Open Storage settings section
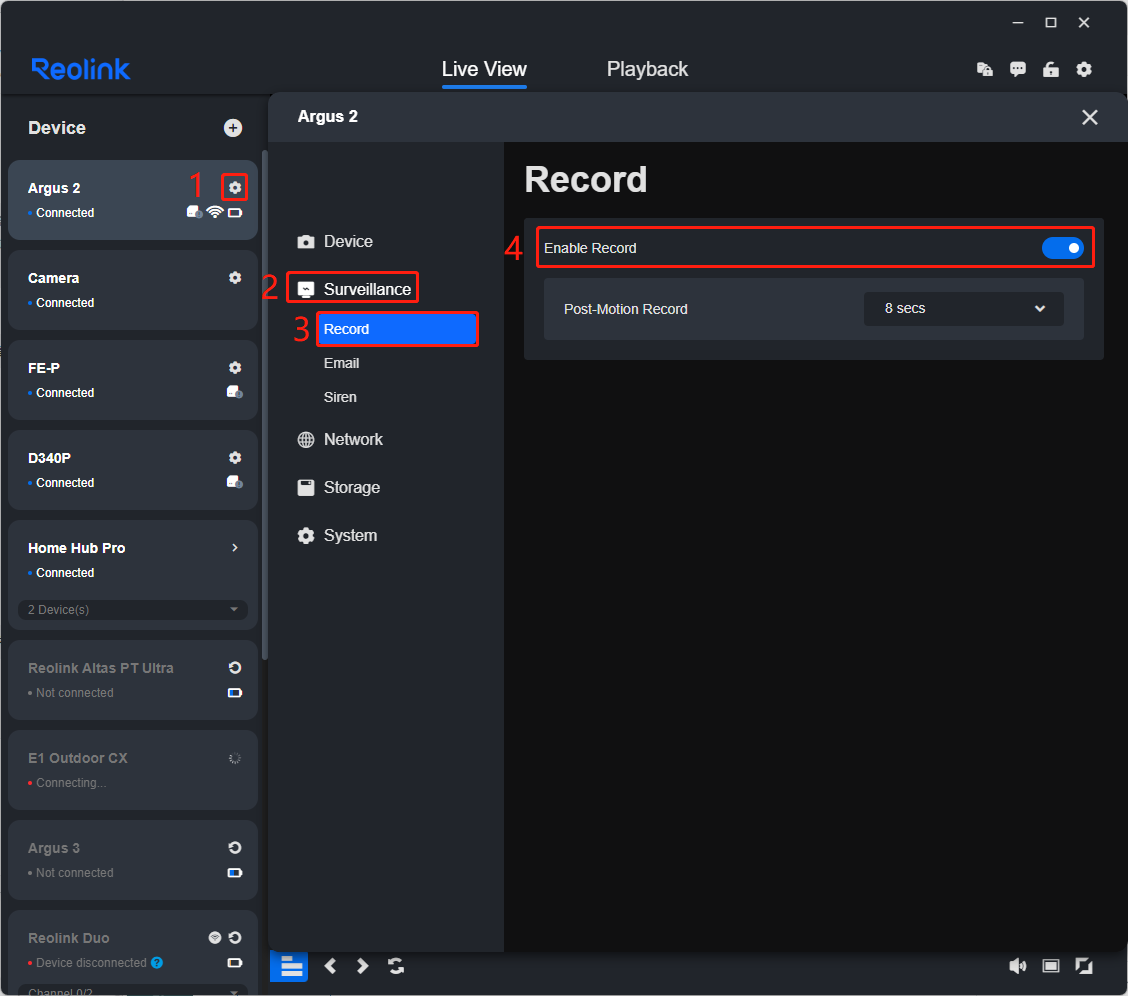The width and height of the screenshot is (1128, 996). (338, 488)
